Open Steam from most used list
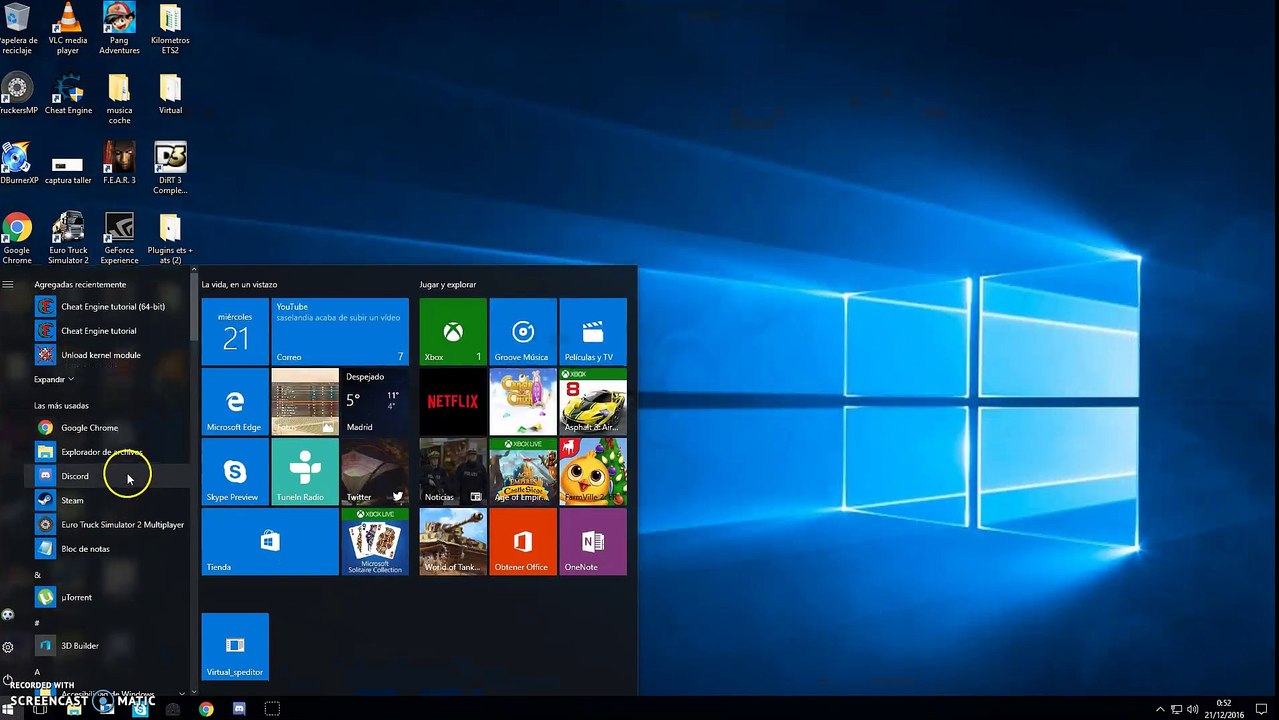The image size is (1279, 720). [110, 500]
